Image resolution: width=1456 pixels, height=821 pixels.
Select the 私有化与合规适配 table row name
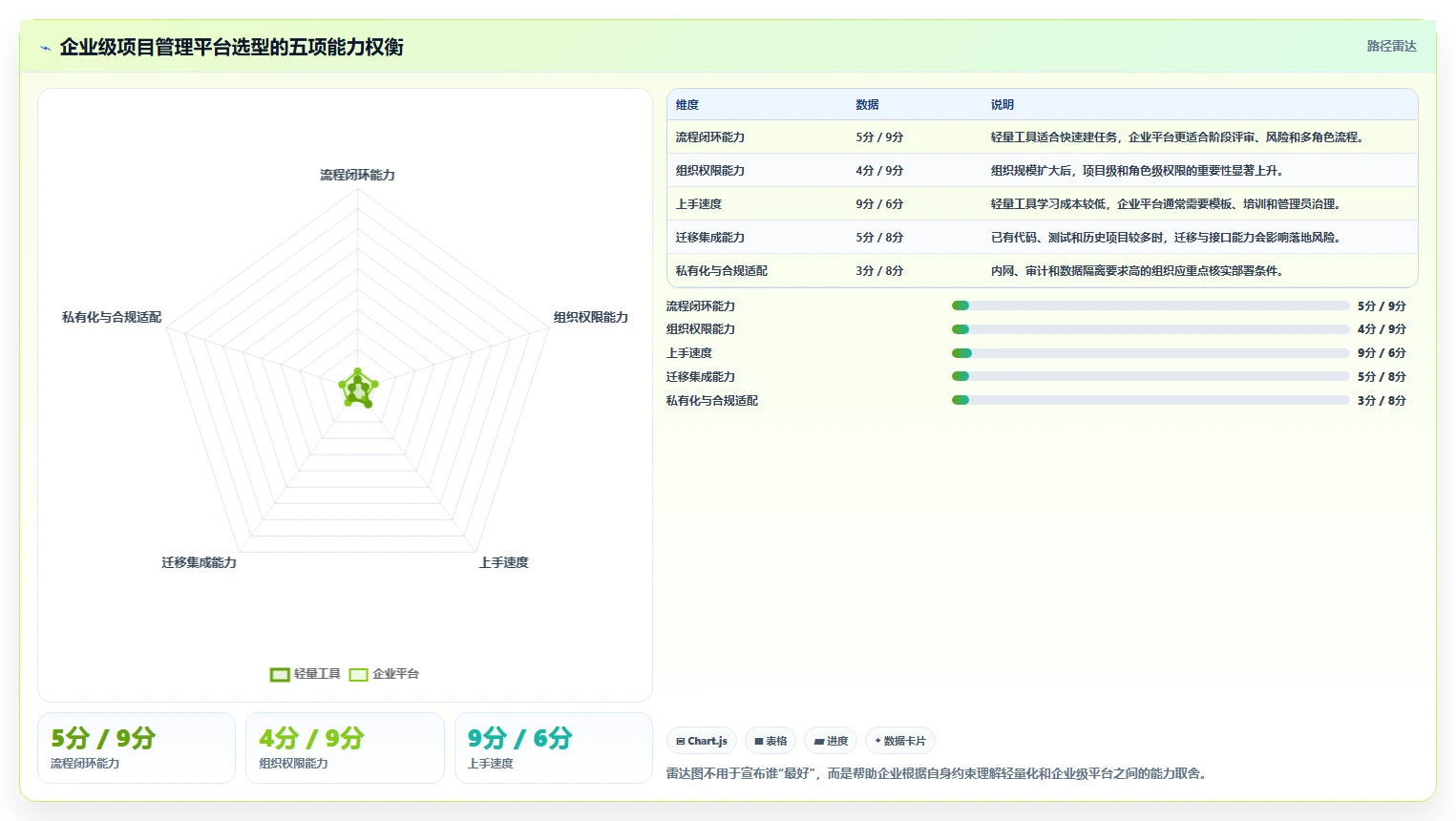722,271
